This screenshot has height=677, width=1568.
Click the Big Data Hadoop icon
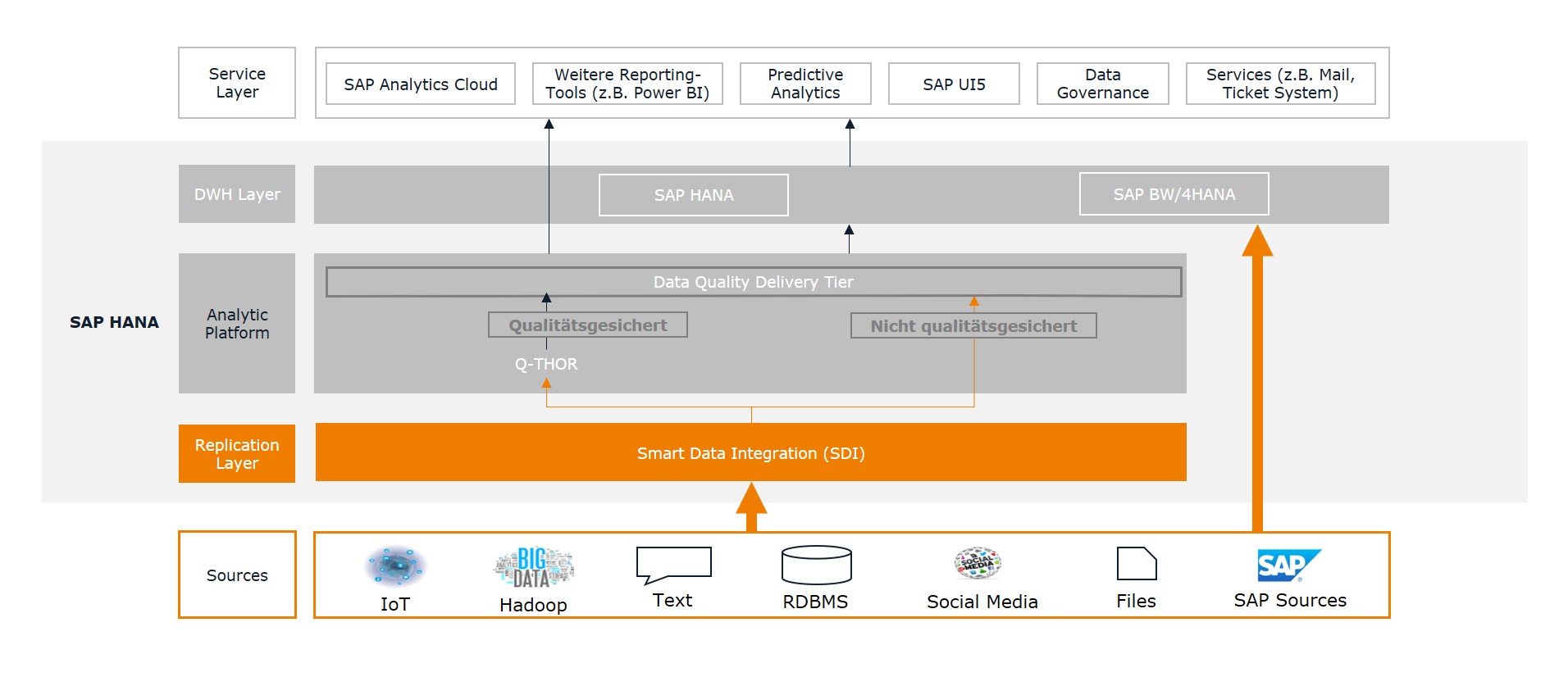pos(533,567)
